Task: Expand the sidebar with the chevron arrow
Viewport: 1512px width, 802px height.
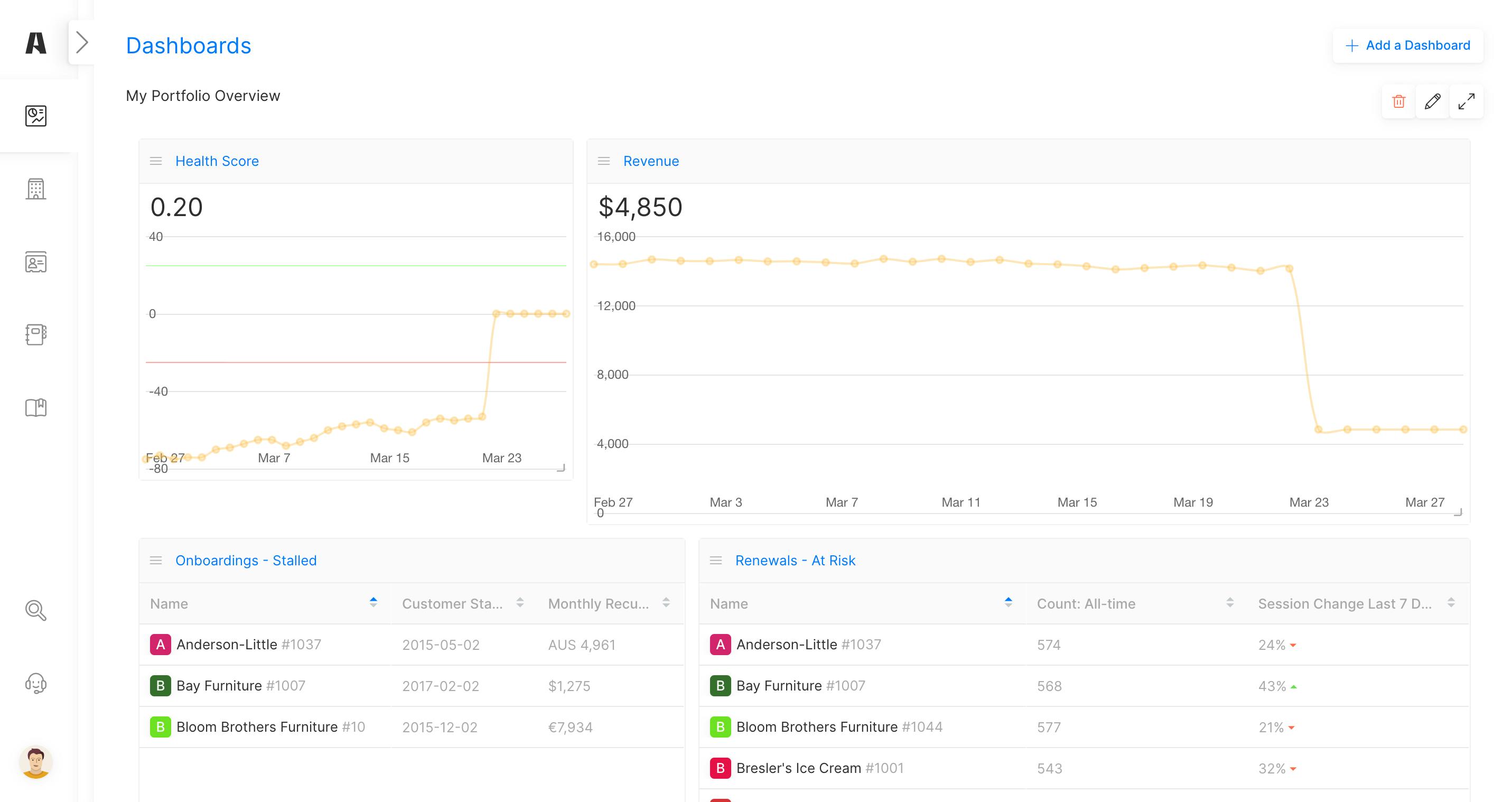Action: (81, 42)
